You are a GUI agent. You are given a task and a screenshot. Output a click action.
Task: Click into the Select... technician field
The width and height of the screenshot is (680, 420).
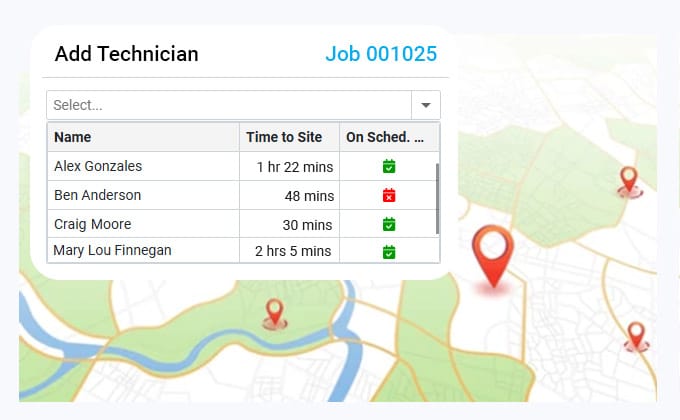pyautogui.click(x=229, y=105)
